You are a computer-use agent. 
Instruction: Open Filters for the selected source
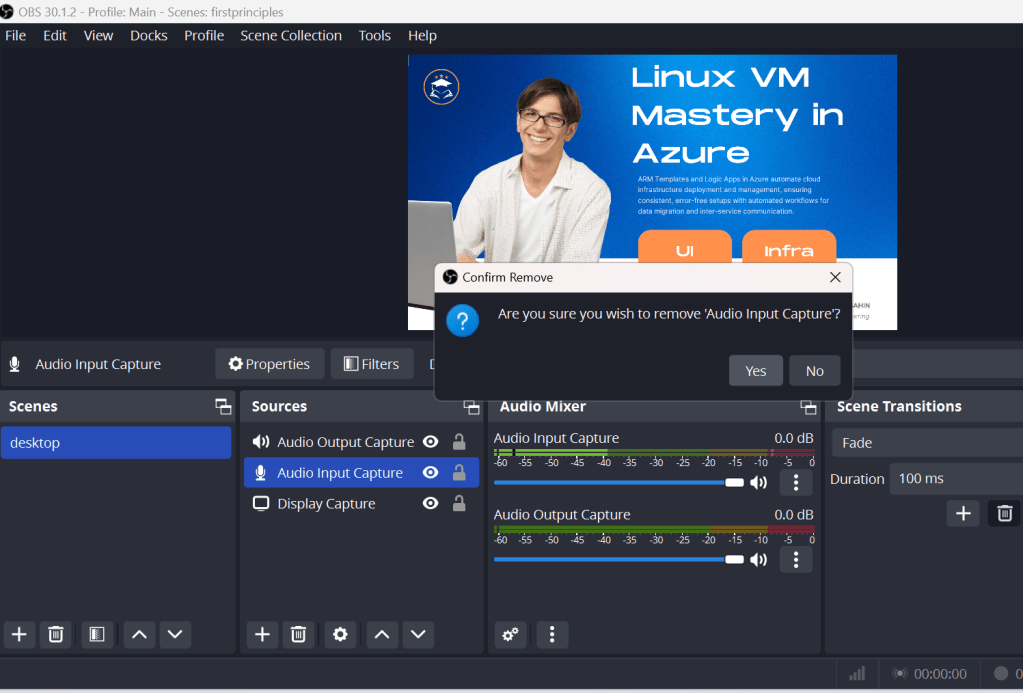372,363
